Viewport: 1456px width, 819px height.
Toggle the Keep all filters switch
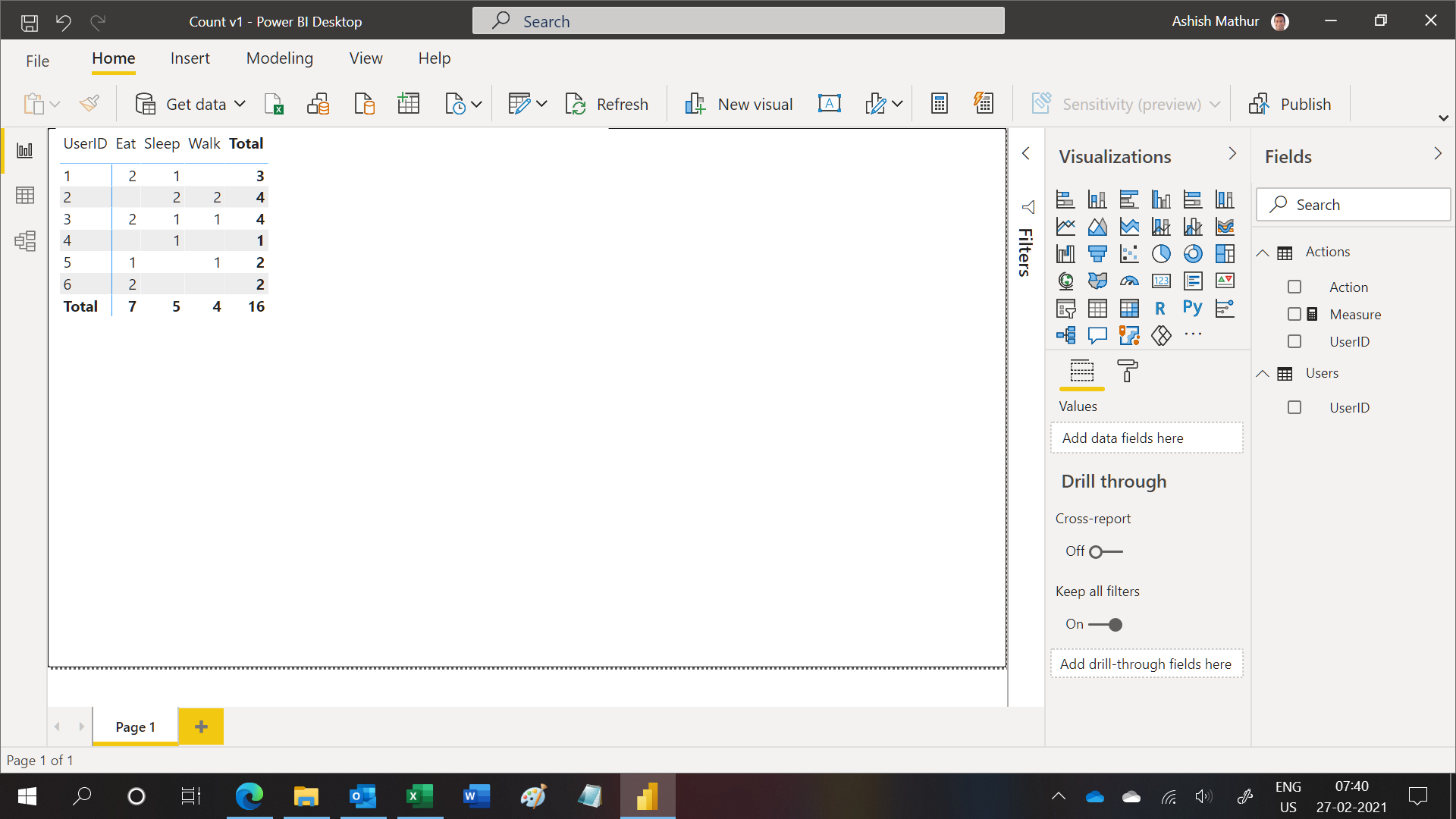coord(1106,624)
